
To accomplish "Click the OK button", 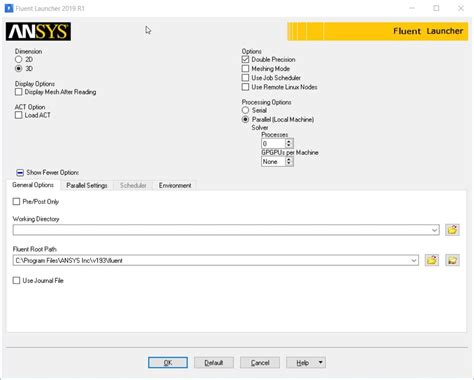I will point(168,362).
